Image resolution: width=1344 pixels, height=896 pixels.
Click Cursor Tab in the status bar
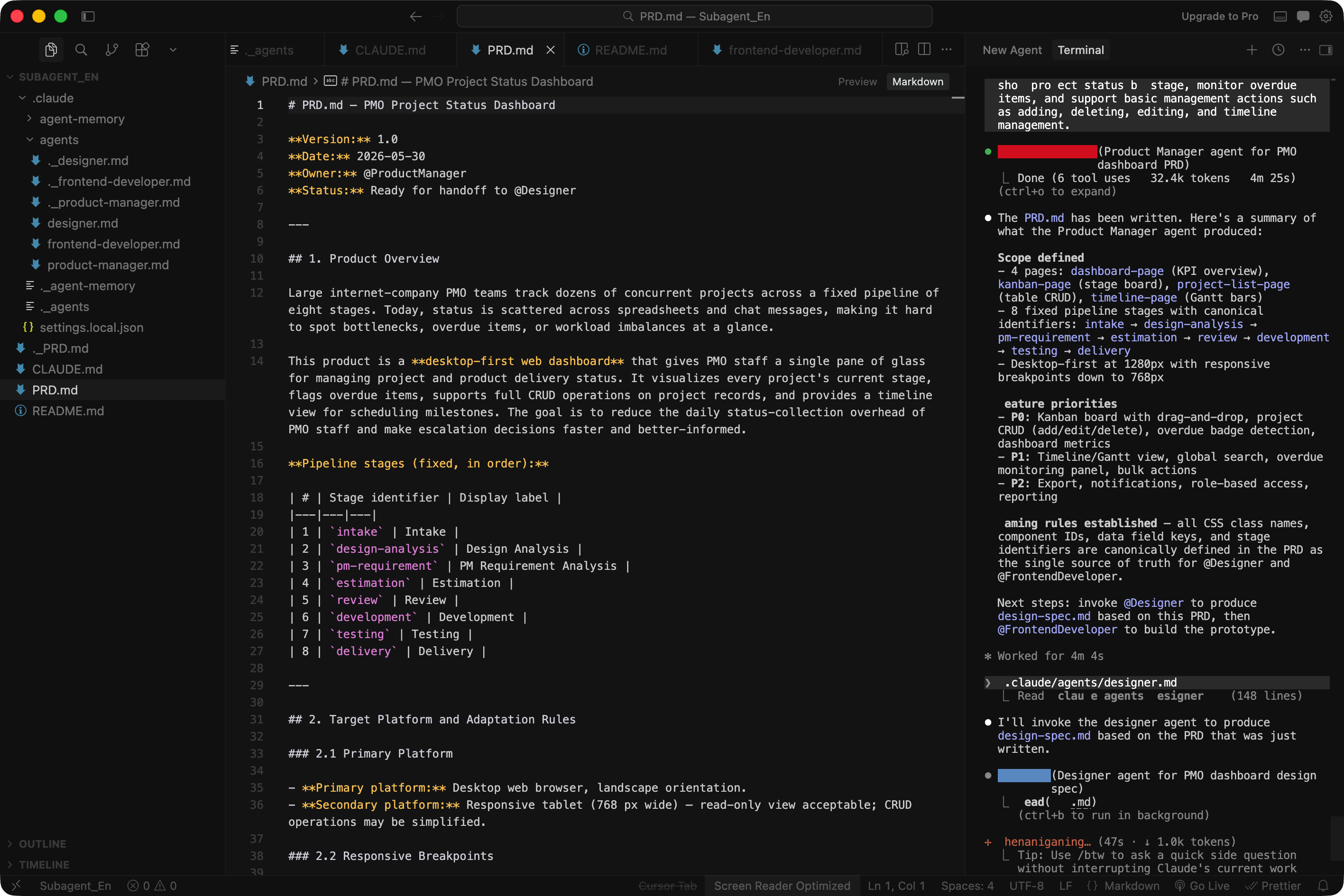tap(667, 885)
